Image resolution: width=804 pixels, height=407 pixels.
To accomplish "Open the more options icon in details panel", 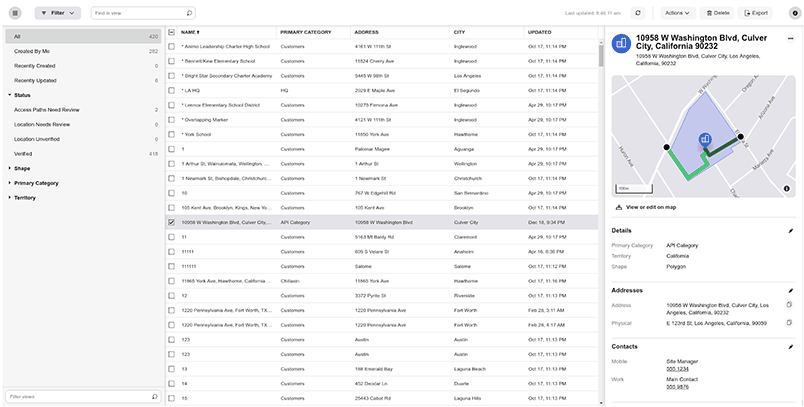I will (790, 38).
